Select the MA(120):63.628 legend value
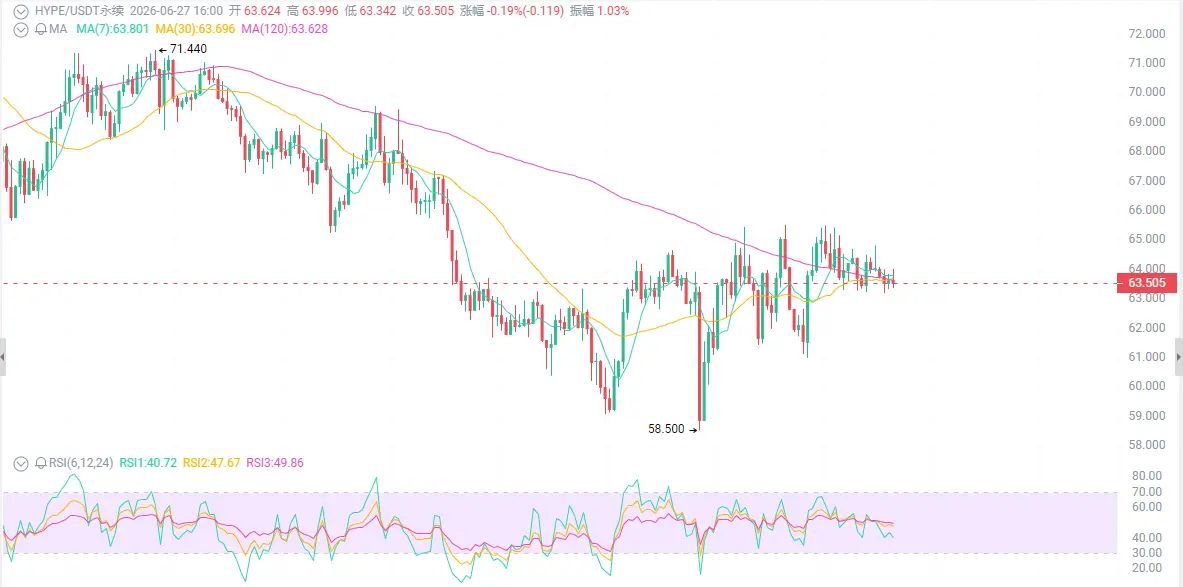Screen dimensions: 1183x587 click(284, 29)
